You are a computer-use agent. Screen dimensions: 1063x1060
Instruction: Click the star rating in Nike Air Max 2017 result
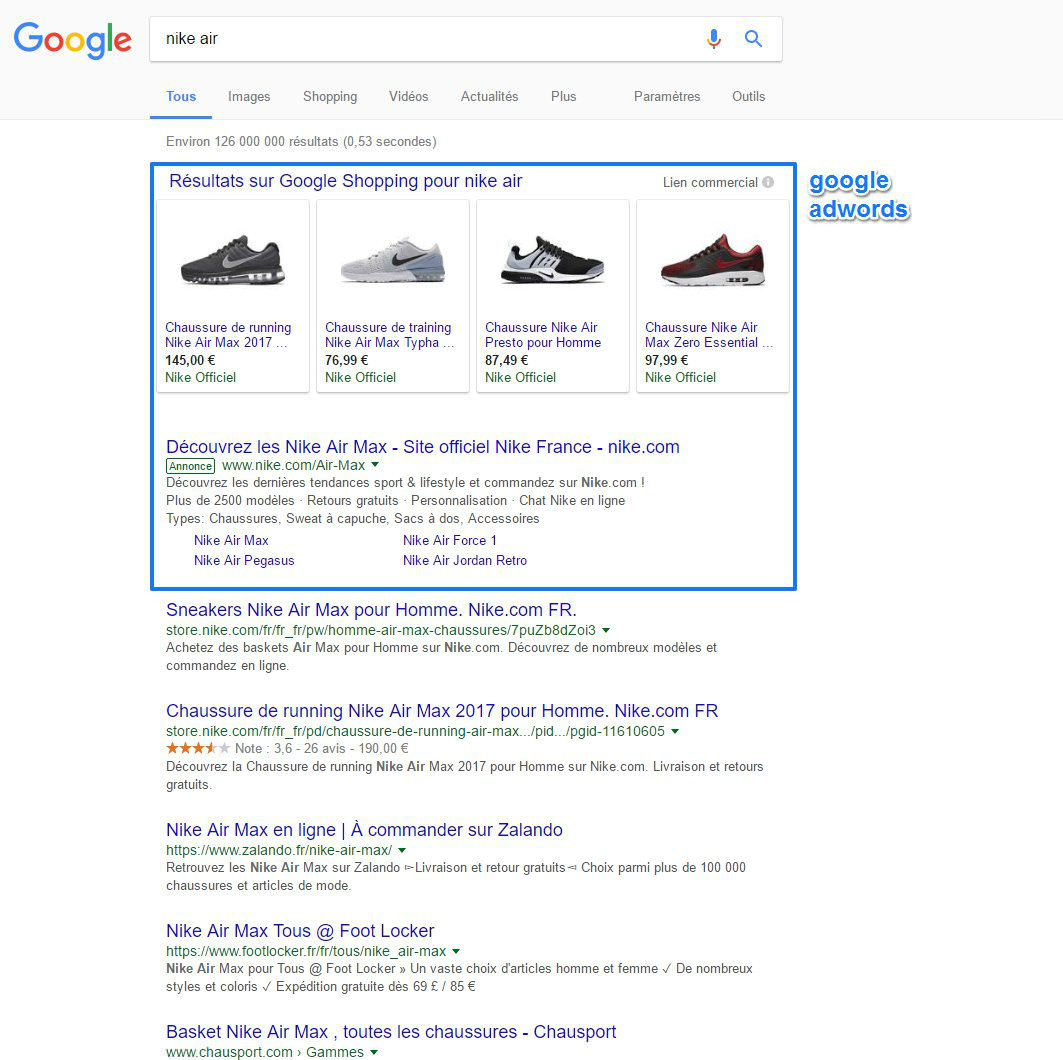click(198, 748)
